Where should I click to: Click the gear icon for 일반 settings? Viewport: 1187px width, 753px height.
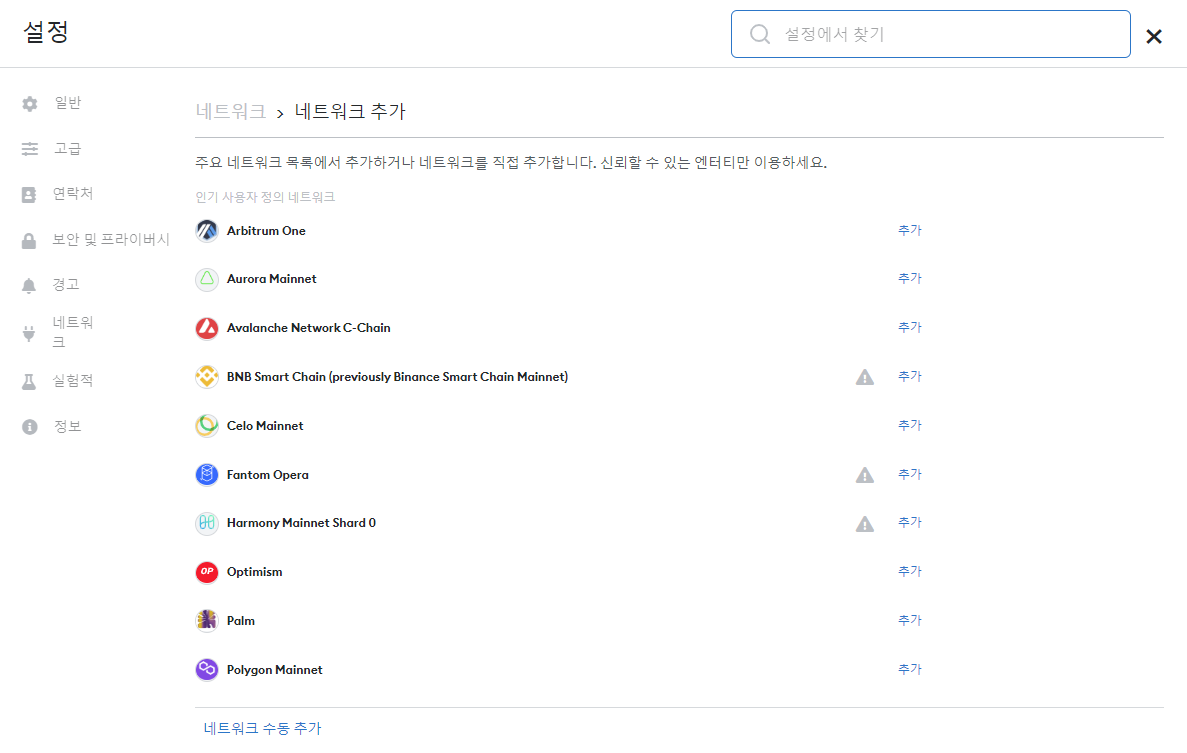pos(30,104)
